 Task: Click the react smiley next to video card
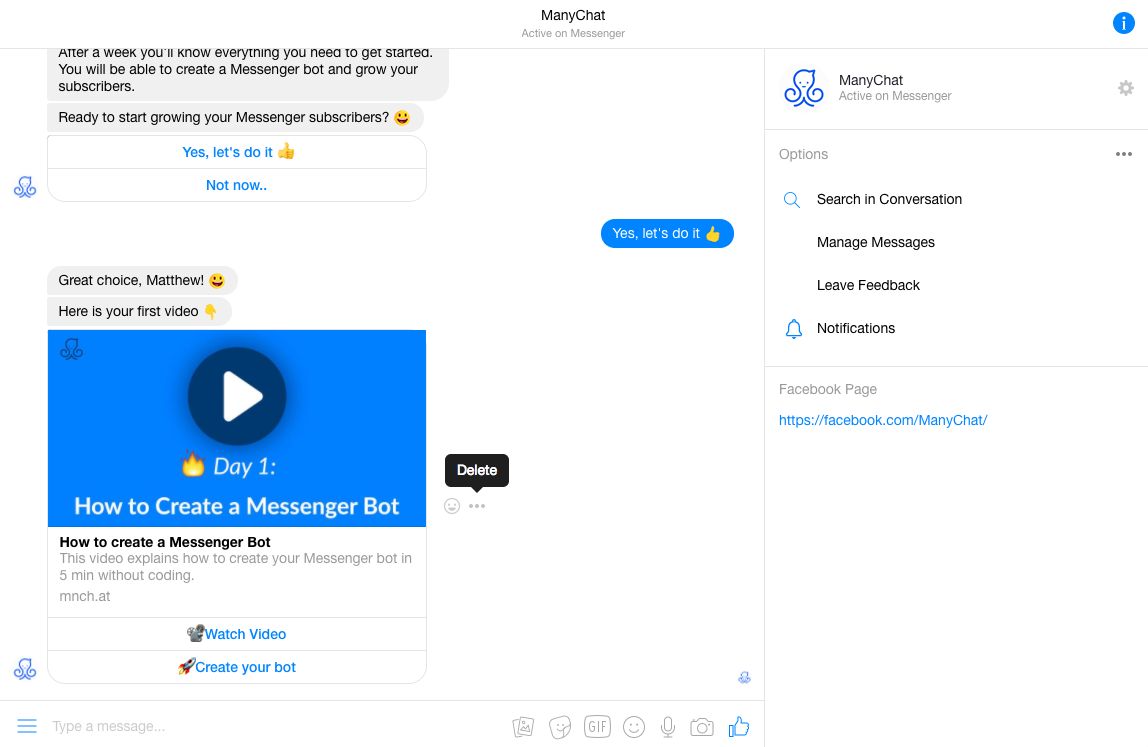tap(452, 506)
